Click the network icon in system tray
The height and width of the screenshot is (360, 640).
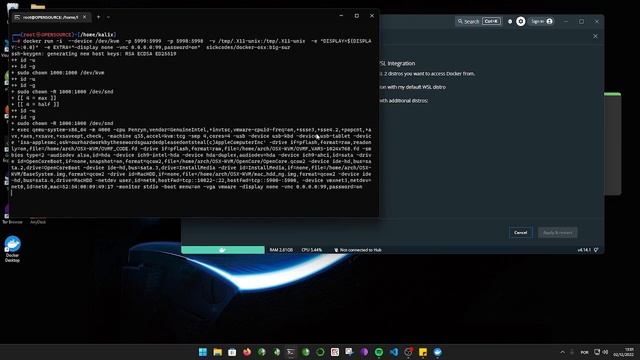[x=597, y=352]
